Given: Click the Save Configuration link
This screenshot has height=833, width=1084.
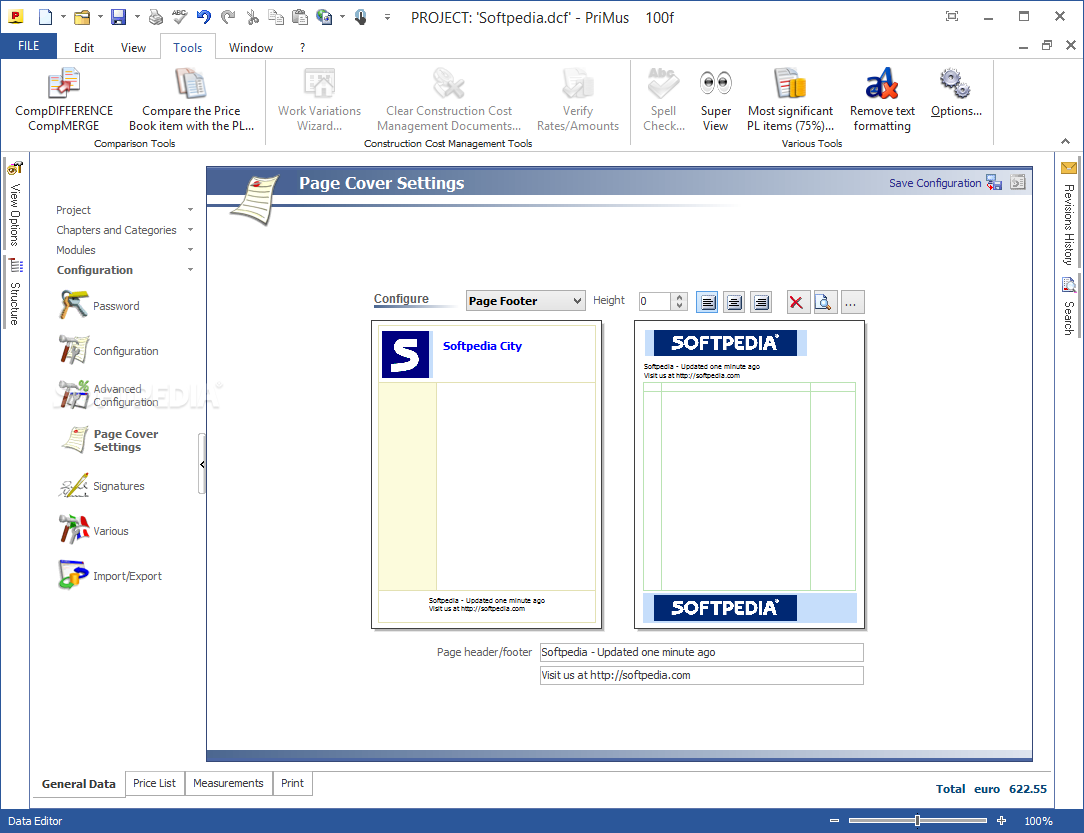Looking at the screenshot, I should (935, 183).
